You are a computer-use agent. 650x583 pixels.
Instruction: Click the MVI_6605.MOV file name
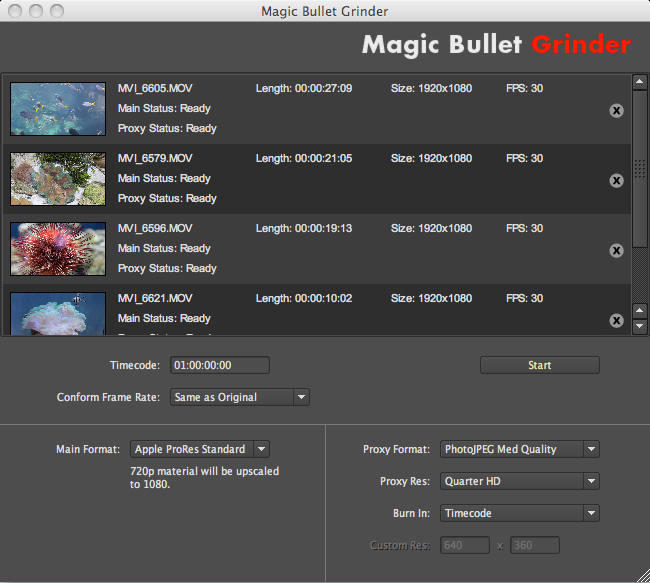point(155,88)
